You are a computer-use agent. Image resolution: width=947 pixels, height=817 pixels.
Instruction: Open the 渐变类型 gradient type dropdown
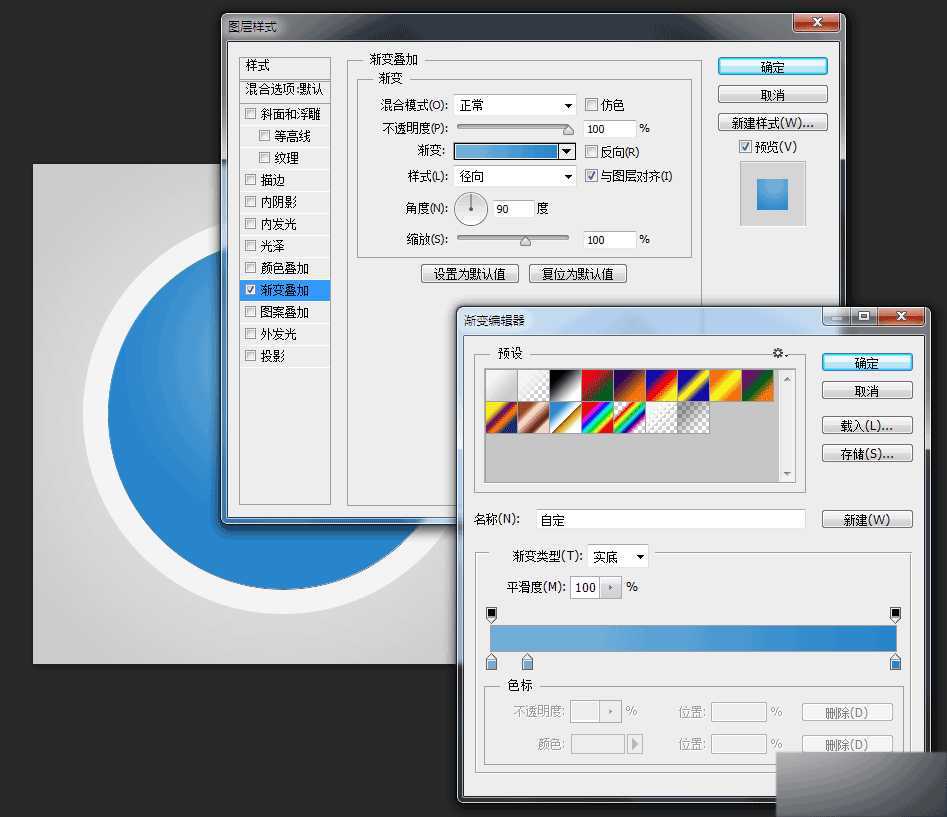[x=618, y=557]
